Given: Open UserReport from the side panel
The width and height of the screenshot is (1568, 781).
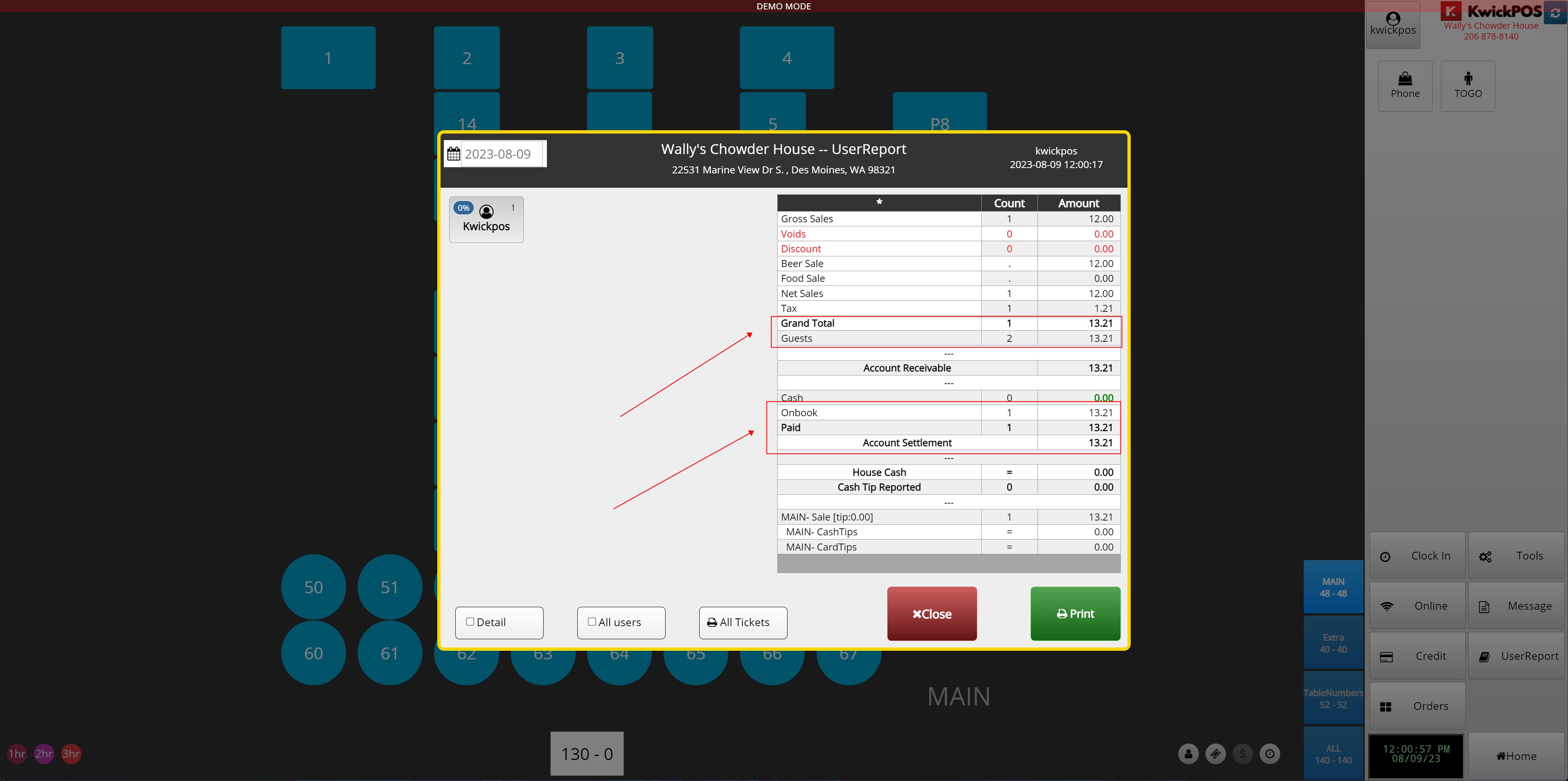Looking at the screenshot, I should 1516,656.
